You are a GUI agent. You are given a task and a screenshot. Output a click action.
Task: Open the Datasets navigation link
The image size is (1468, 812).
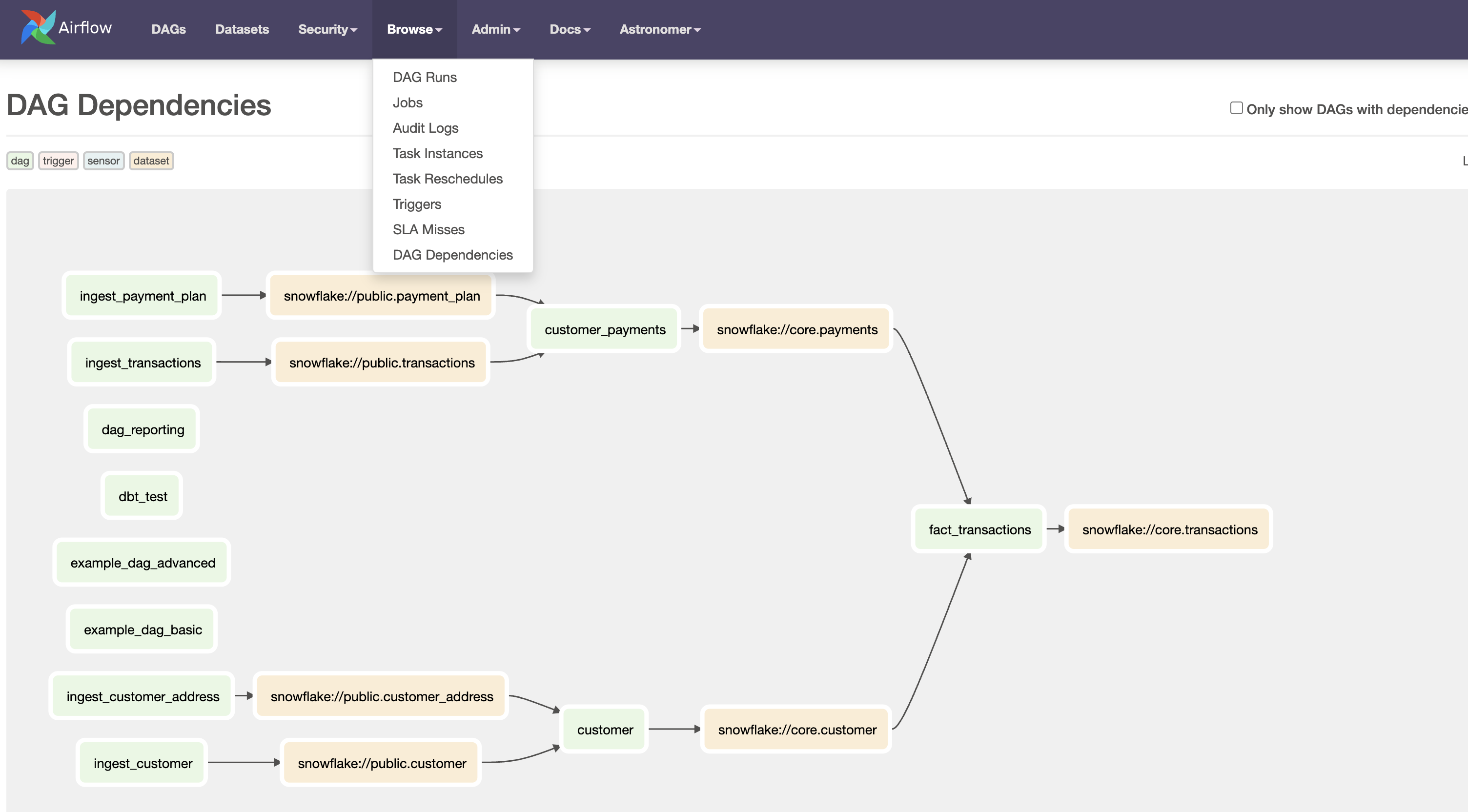click(x=242, y=29)
